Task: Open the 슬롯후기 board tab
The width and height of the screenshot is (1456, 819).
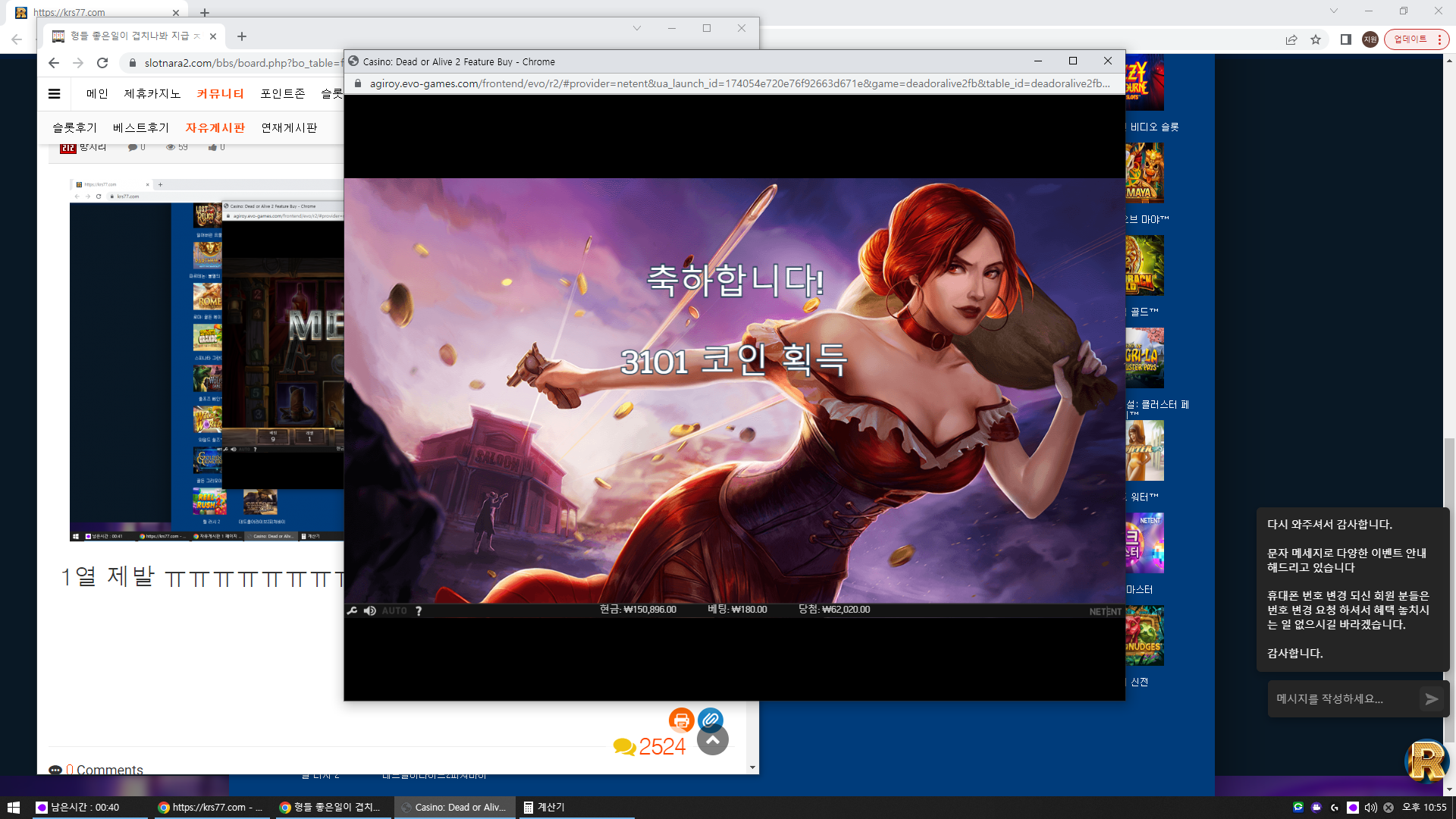Action: 75,128
